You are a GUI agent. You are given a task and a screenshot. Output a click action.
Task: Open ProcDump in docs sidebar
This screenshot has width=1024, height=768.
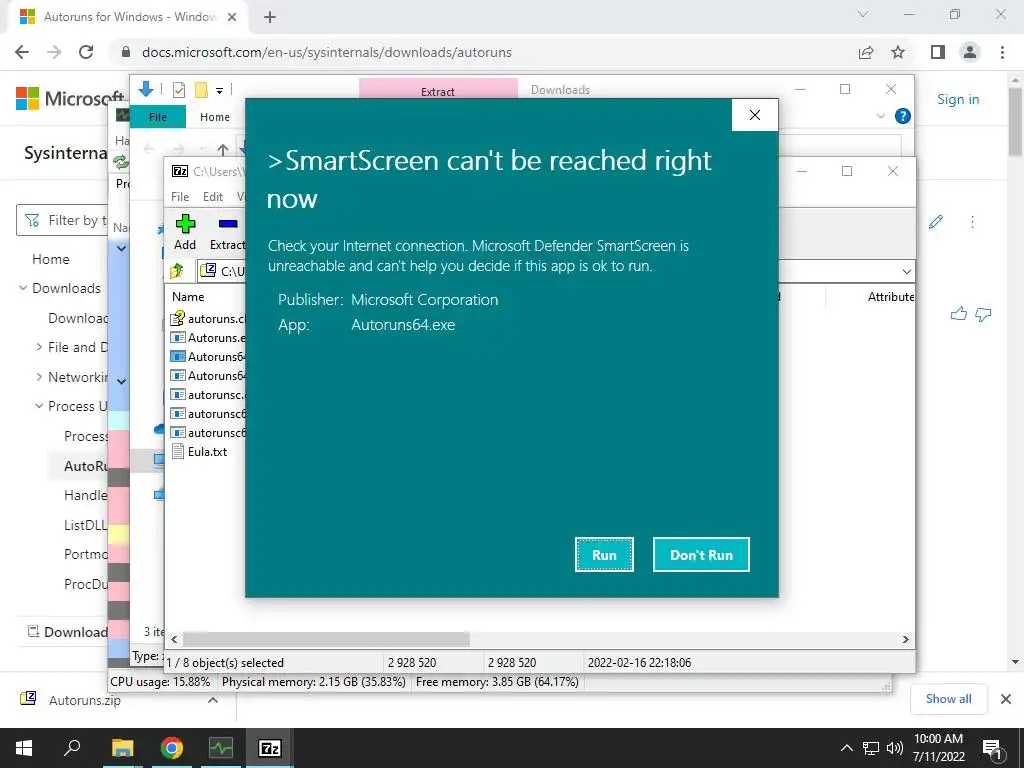pos(86,584)
